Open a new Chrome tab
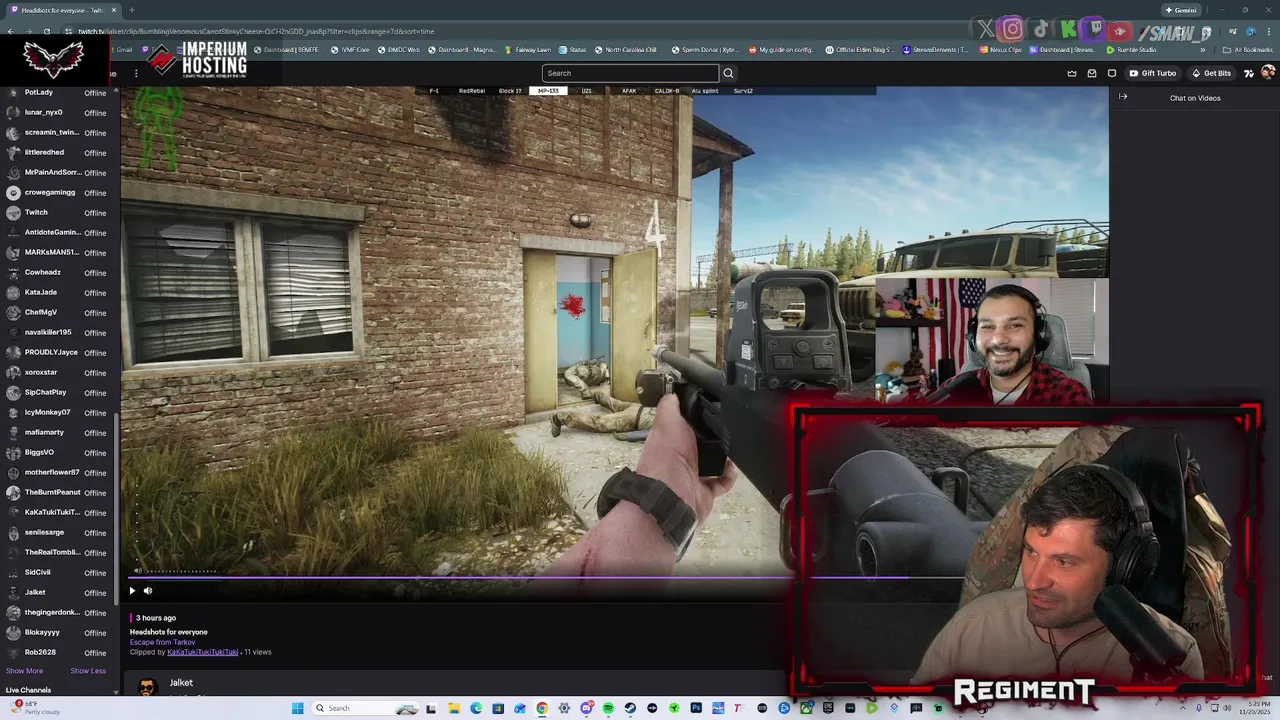Viewport: 1280px width, 720px height. click(x=131, y=10)
